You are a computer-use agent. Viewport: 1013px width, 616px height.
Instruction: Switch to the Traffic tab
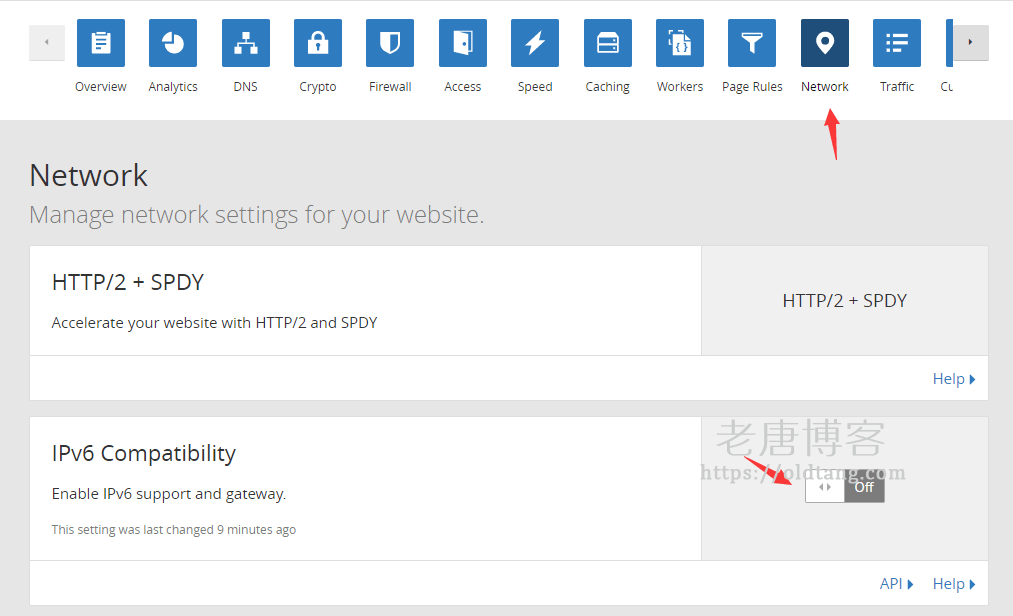point(896,43)
